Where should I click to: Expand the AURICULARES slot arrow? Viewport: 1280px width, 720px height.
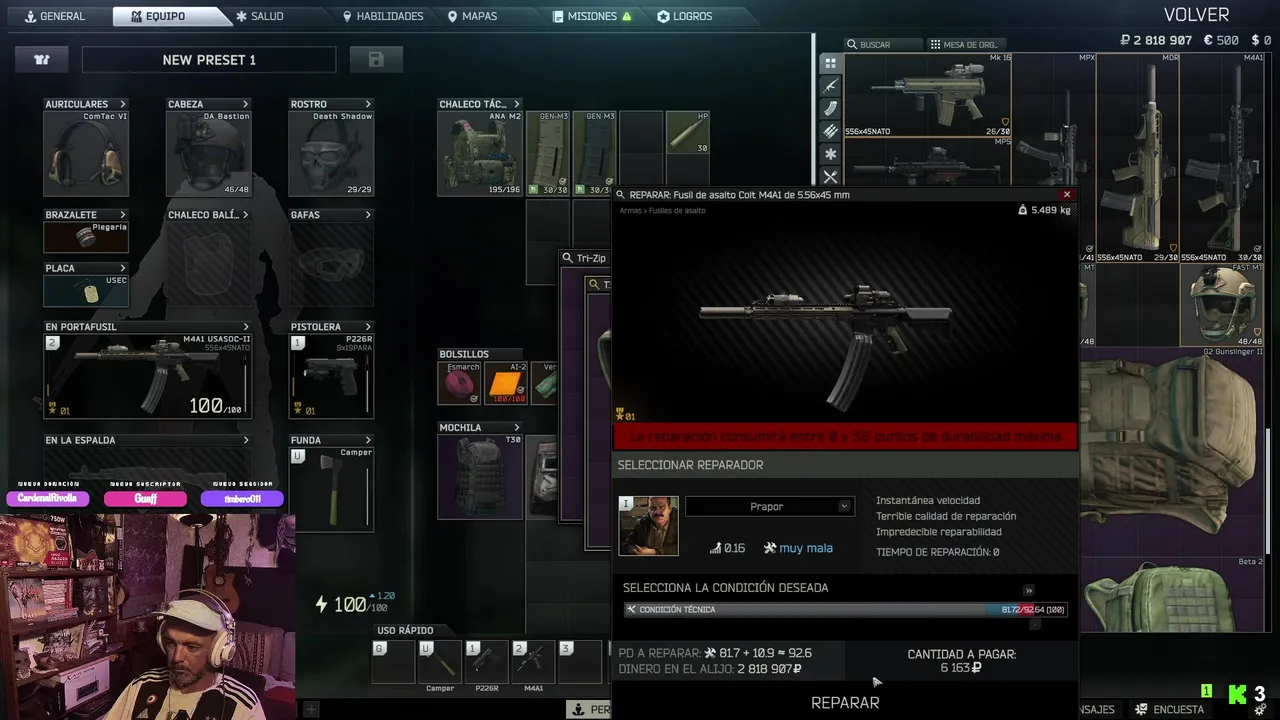123,104
